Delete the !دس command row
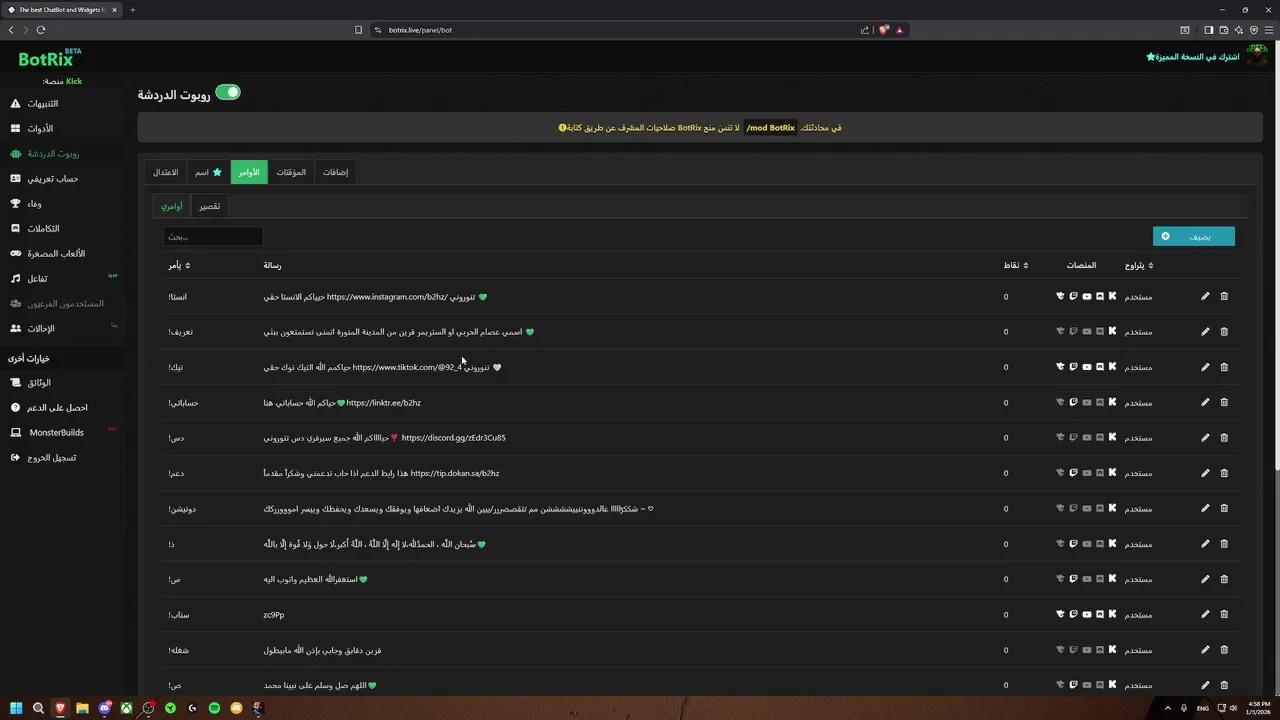 click(1224, 437)
